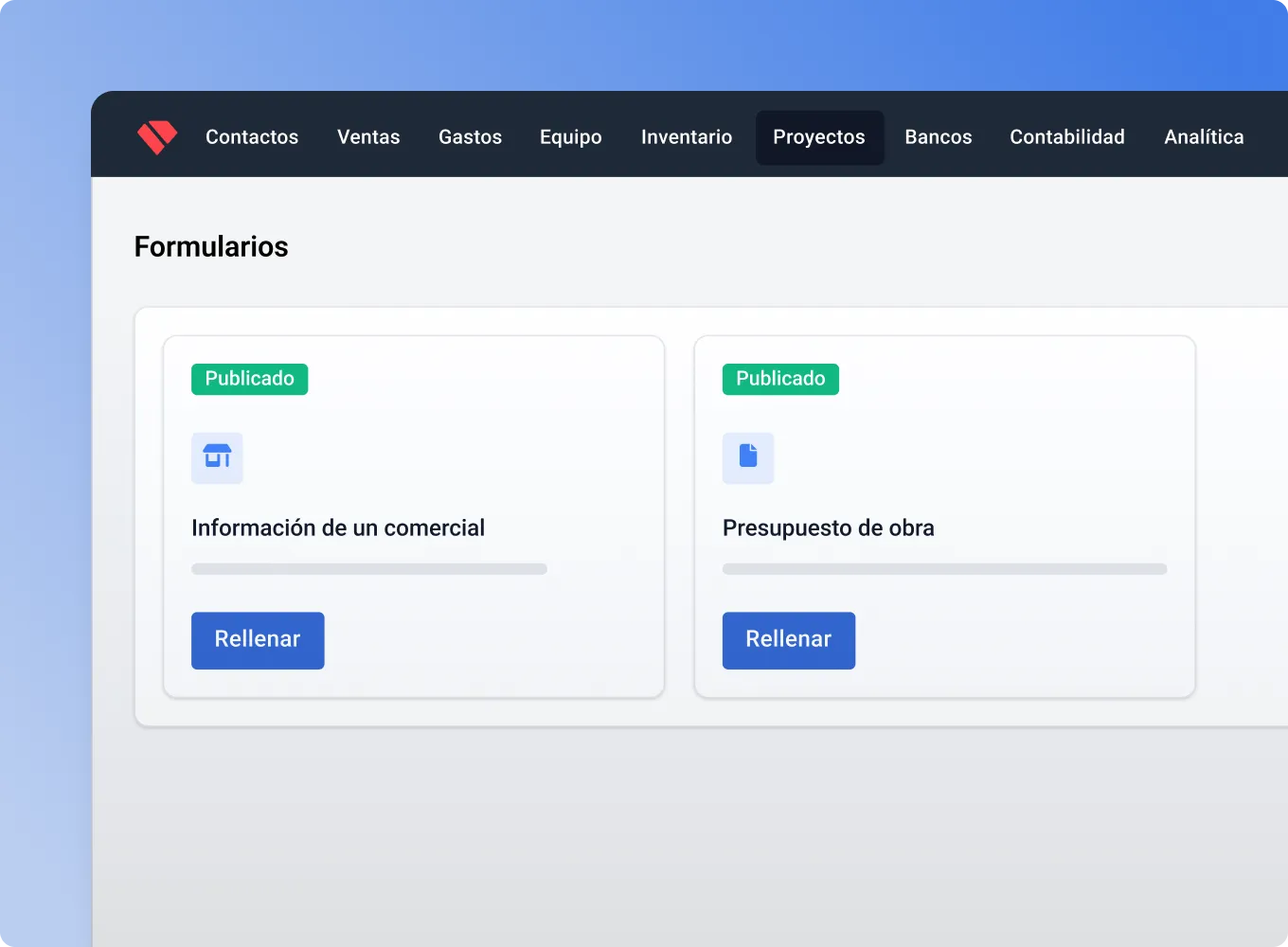Go to the Contabilidad section
The image size is (1288, 947).
(x=1067, y=137)
